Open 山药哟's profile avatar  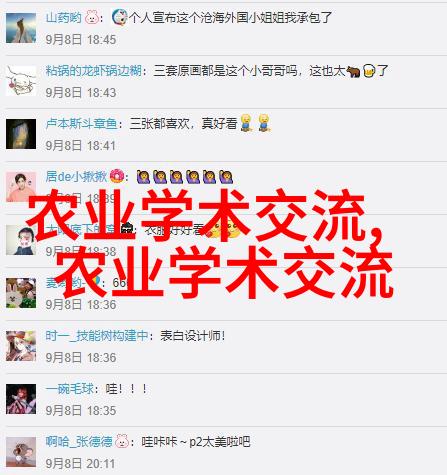pos(21,28)
